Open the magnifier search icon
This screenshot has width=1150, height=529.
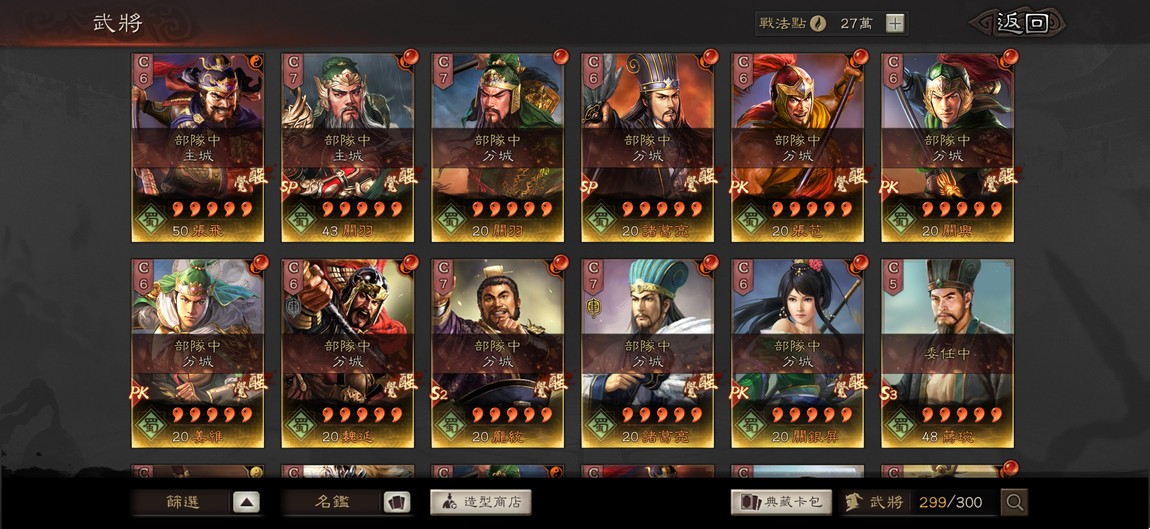pos(1014,503)
